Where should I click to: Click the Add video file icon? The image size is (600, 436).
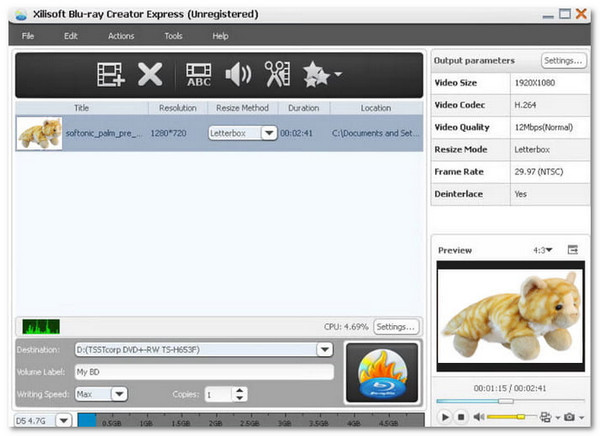click(x=111, y=74)
